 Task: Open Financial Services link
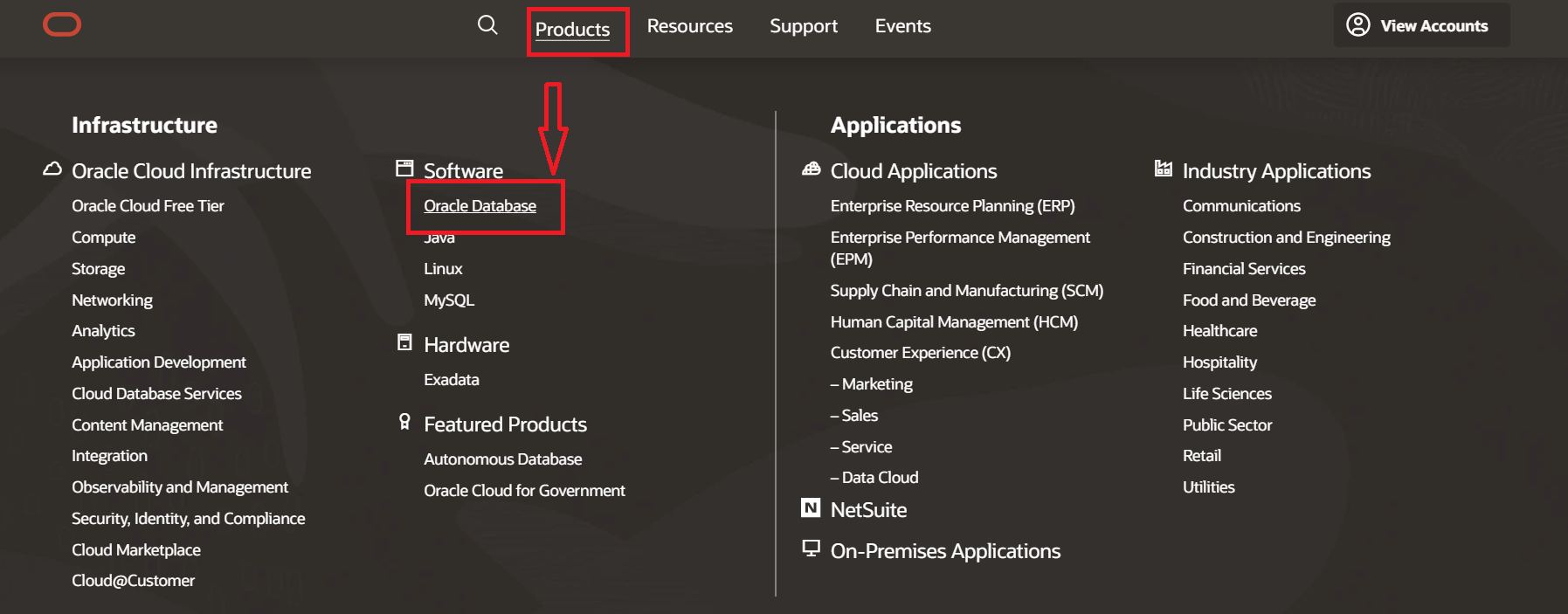point(1244,269)
